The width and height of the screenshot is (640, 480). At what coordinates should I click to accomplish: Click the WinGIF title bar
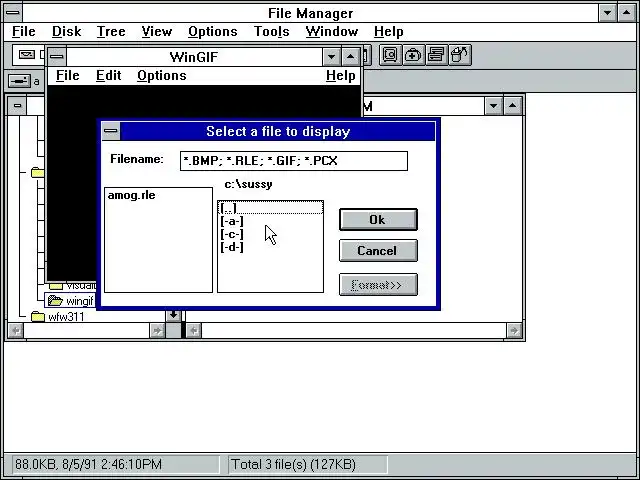tap(194, 57)
